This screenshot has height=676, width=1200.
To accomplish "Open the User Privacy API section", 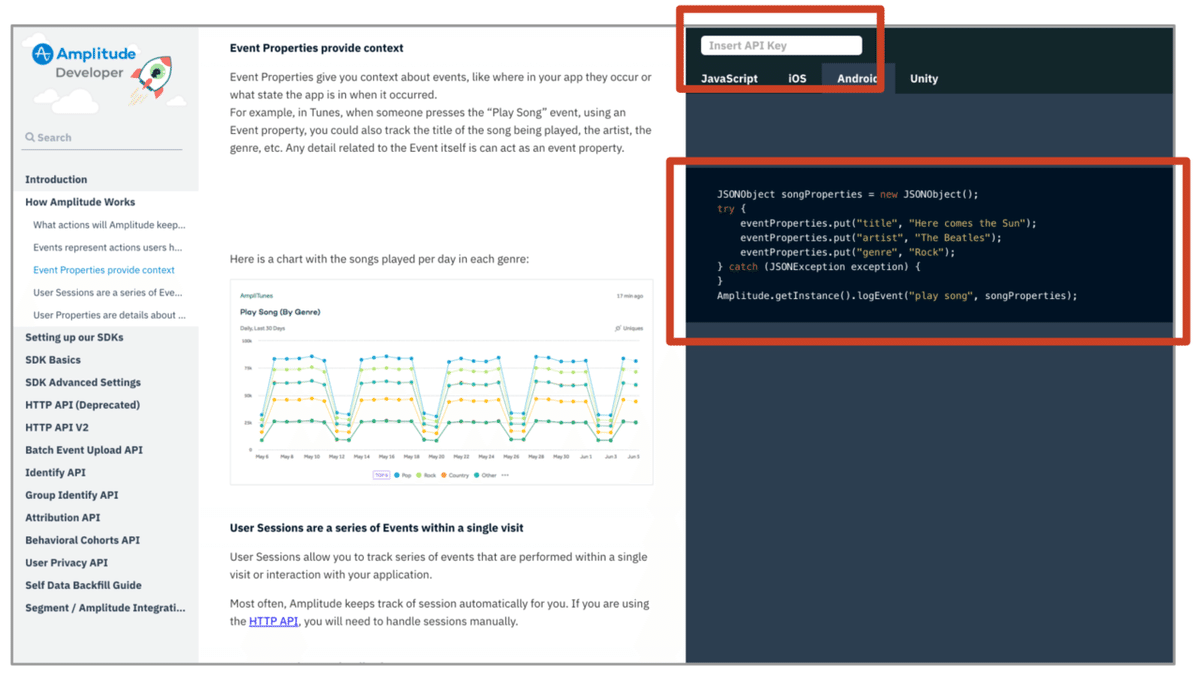I will [66, 563].
